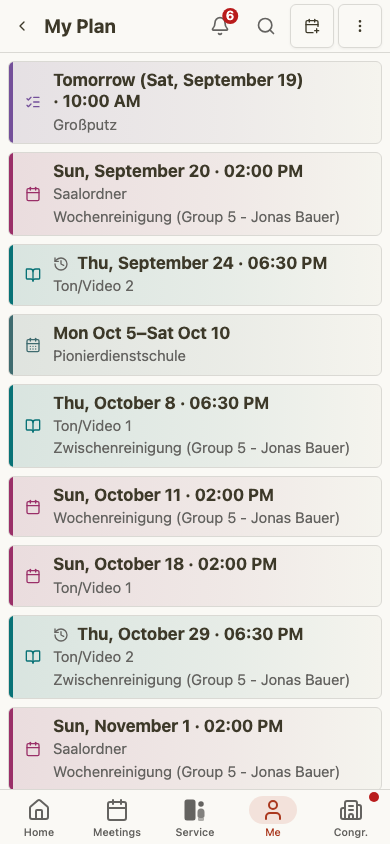Tap the search magnifier icon
The width and height of the screenshot is (390, 844).
point(266,26)
